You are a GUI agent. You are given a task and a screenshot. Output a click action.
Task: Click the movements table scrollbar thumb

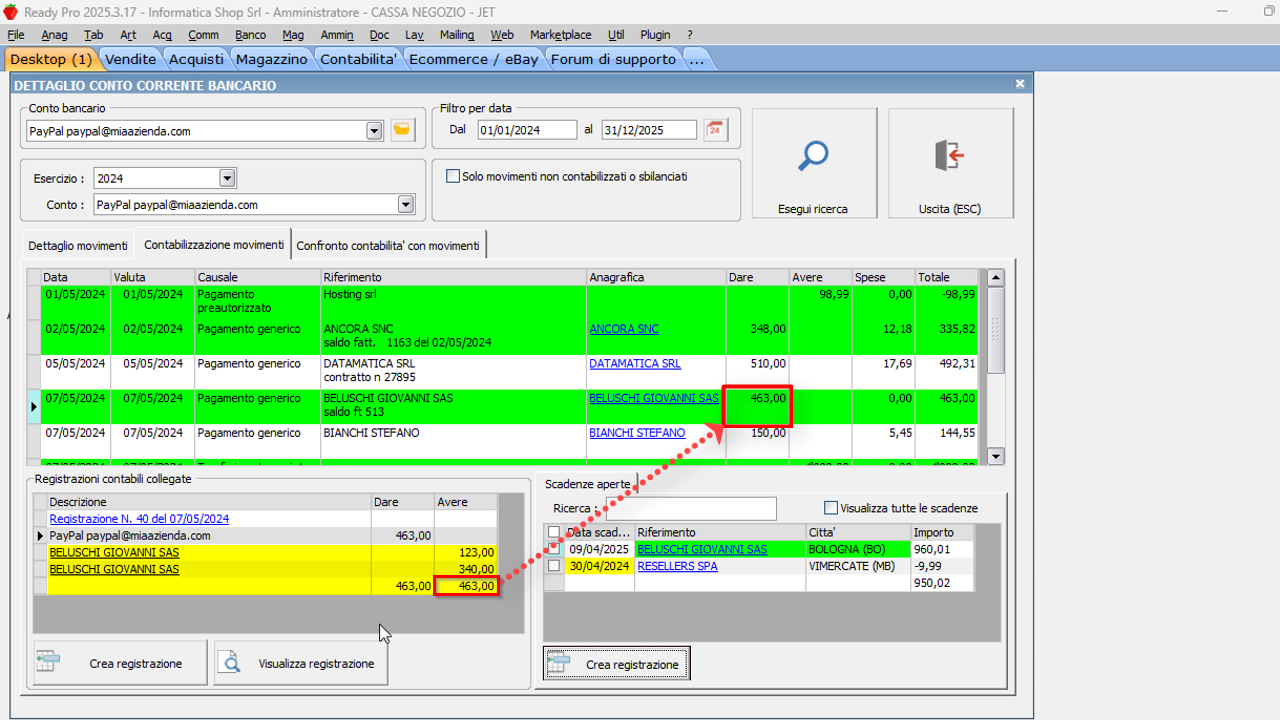(x=995, y=330)
